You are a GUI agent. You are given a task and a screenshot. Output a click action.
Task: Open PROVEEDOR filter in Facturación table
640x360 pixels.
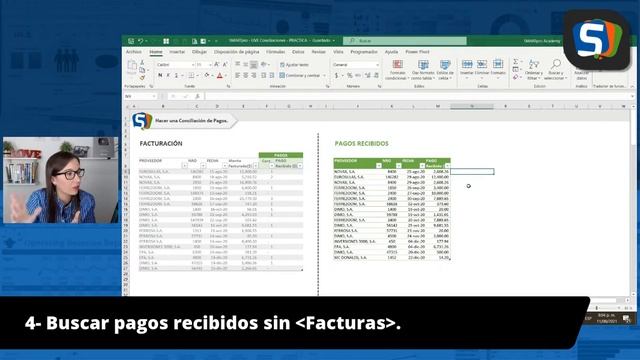coord(184,166)
